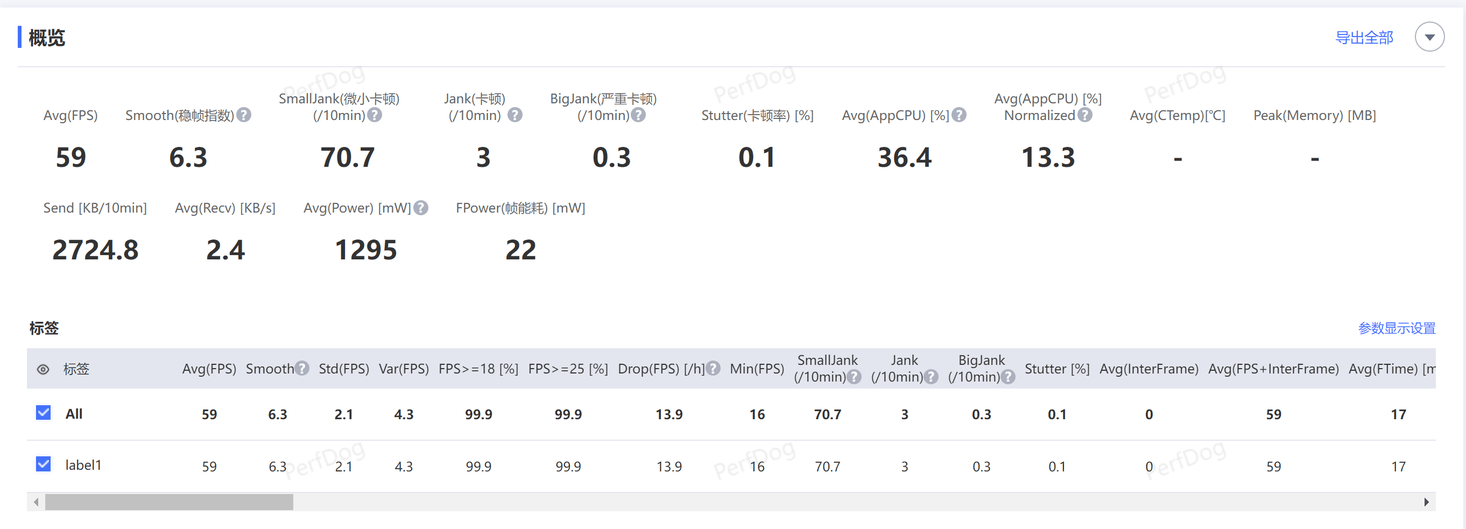This screenshot has width=1466, height=529.
Task: Click scrollbar right arrow to scroll table
Action: (1426, 502)
